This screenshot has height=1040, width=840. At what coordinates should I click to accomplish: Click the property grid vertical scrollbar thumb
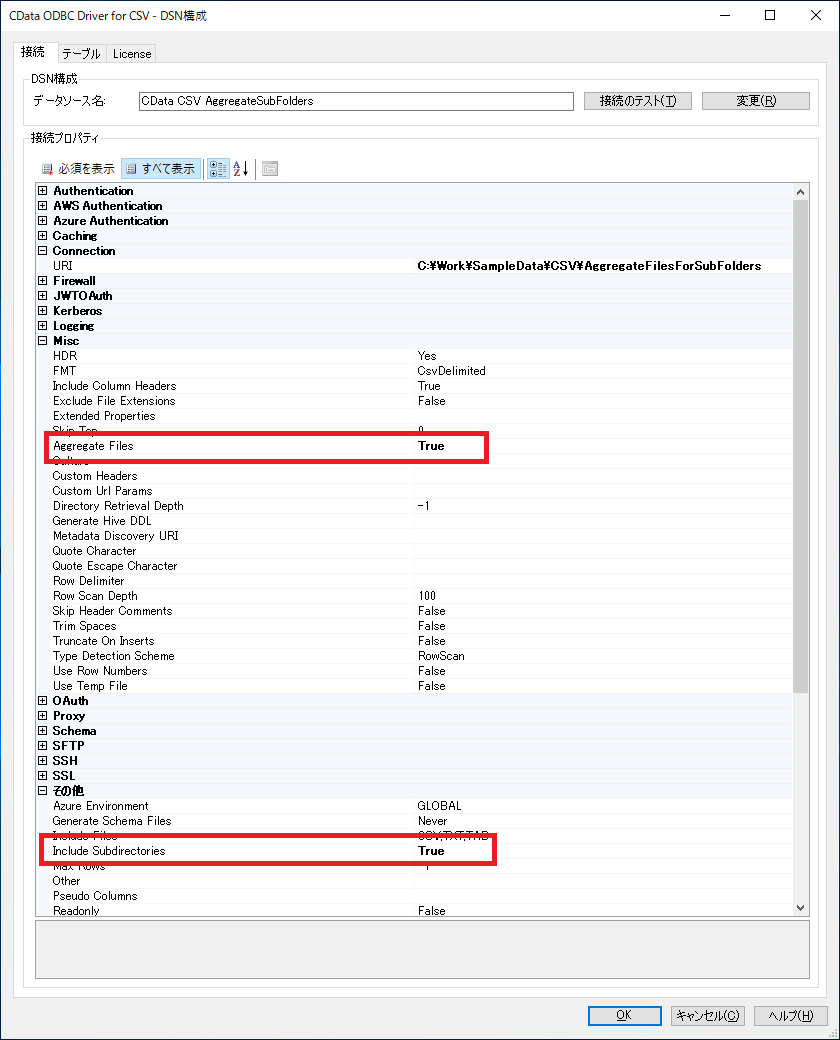pyautogui.click(x=800, y=446)
